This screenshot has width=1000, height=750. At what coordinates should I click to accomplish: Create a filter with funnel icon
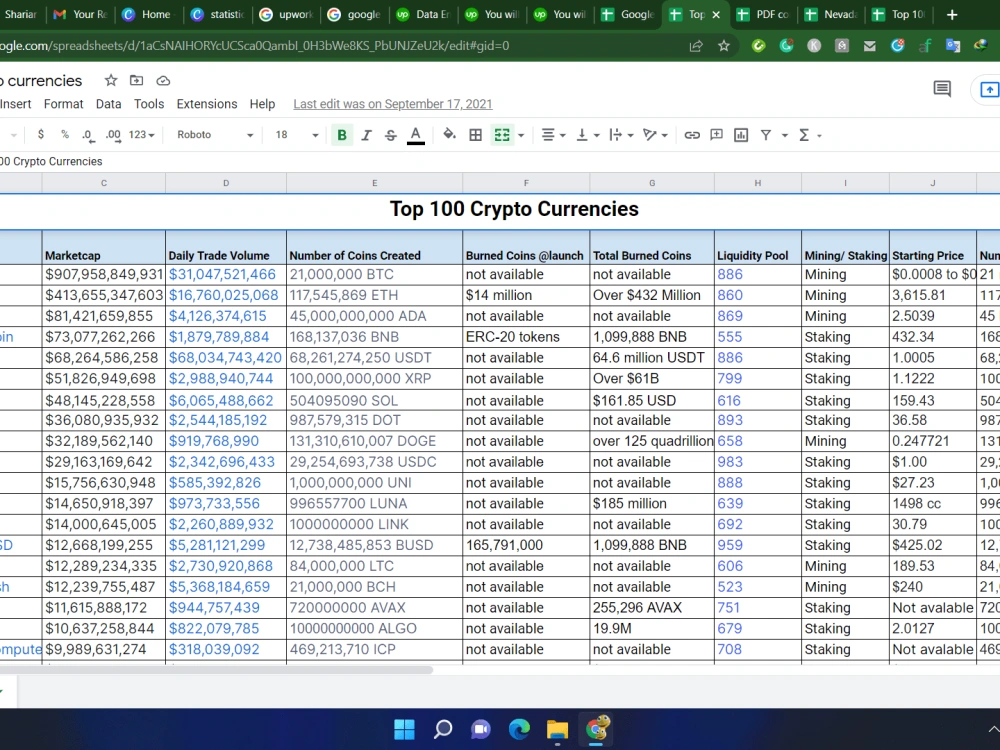[766, 135]
